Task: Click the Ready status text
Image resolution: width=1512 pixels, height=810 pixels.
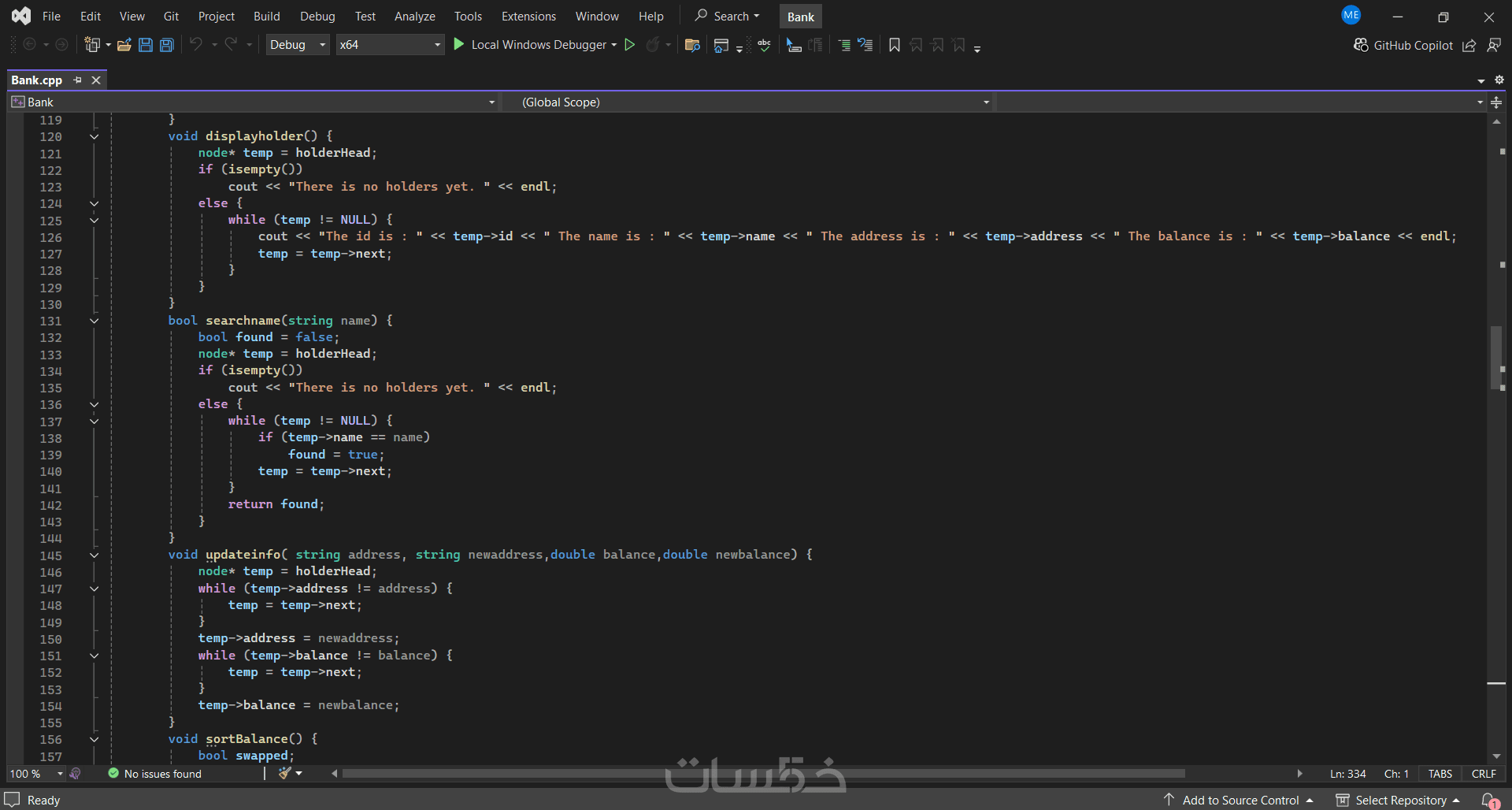Action: coord(43,801)
